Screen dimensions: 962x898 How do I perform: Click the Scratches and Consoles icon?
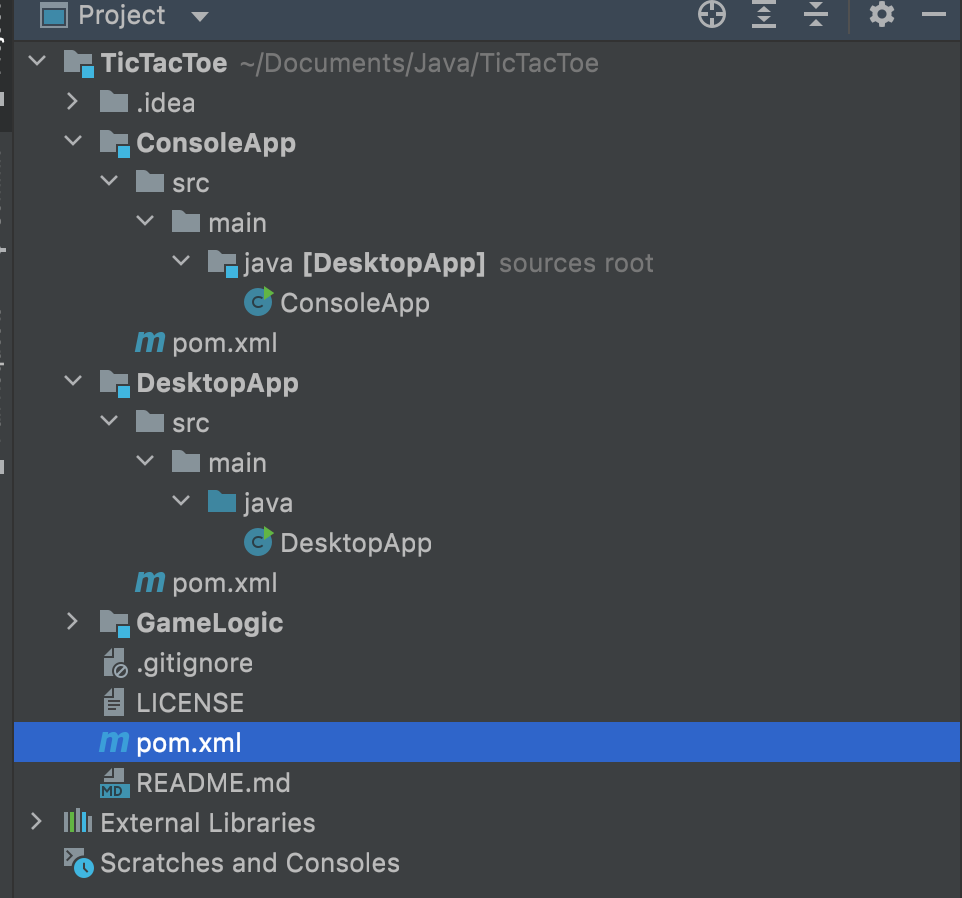[79, 862]
